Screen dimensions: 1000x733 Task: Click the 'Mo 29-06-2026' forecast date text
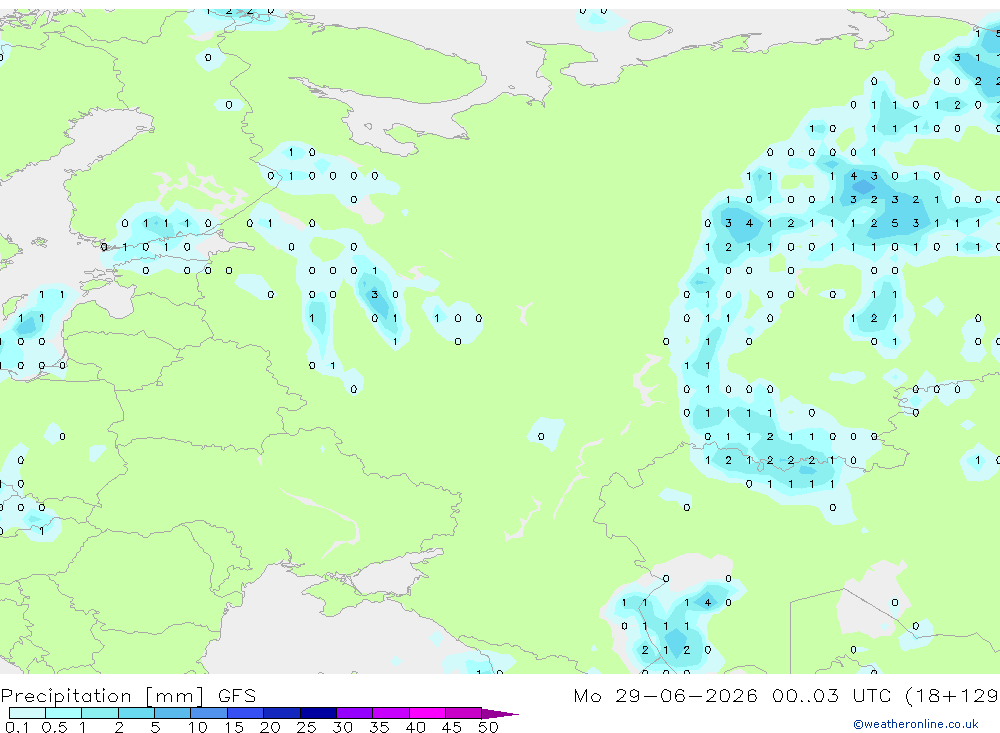(665, 695)
